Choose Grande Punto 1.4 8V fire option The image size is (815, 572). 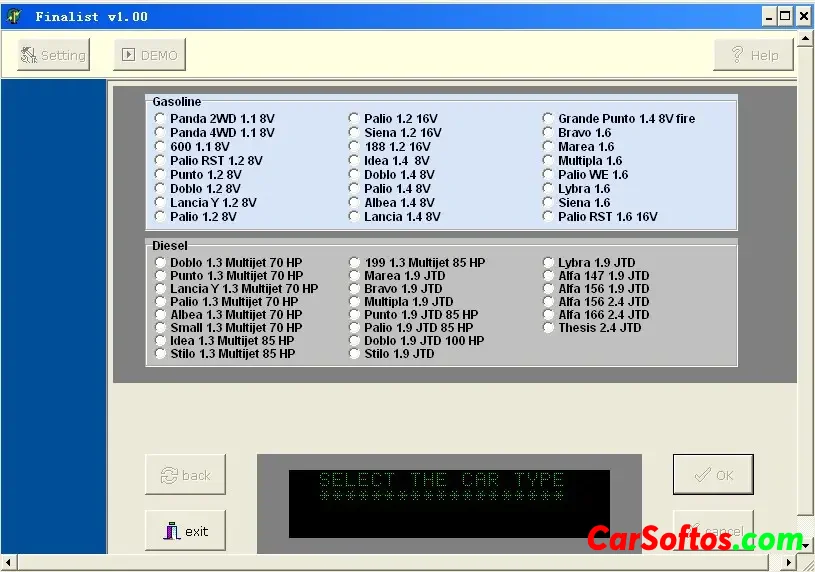point(548,119)
